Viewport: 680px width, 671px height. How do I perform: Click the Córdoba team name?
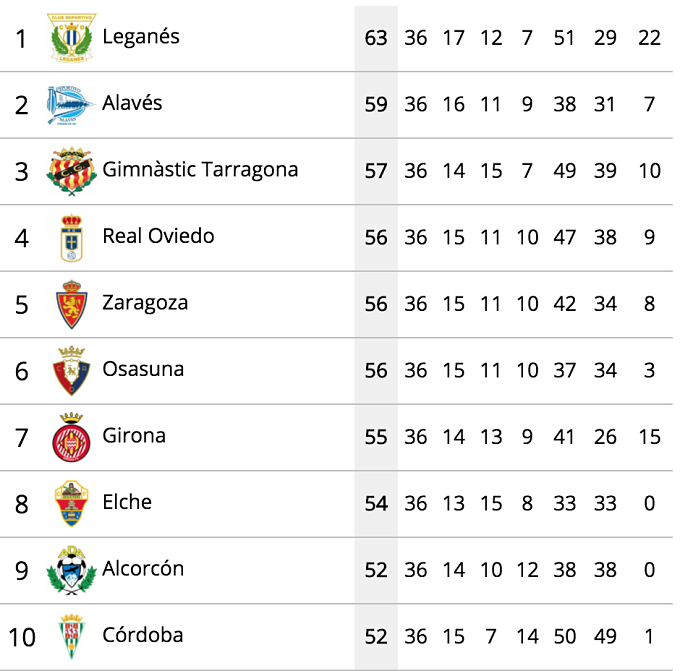[143, 635]
